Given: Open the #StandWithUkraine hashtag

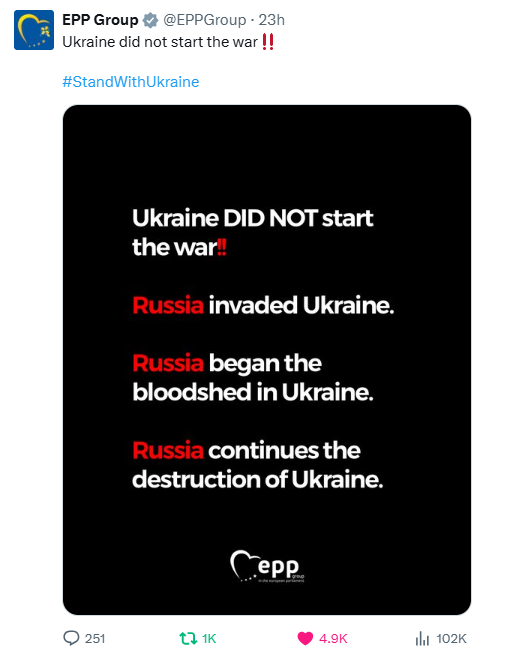Looking at the screenshot, I should pyautogui.click(x=131, y=81).
